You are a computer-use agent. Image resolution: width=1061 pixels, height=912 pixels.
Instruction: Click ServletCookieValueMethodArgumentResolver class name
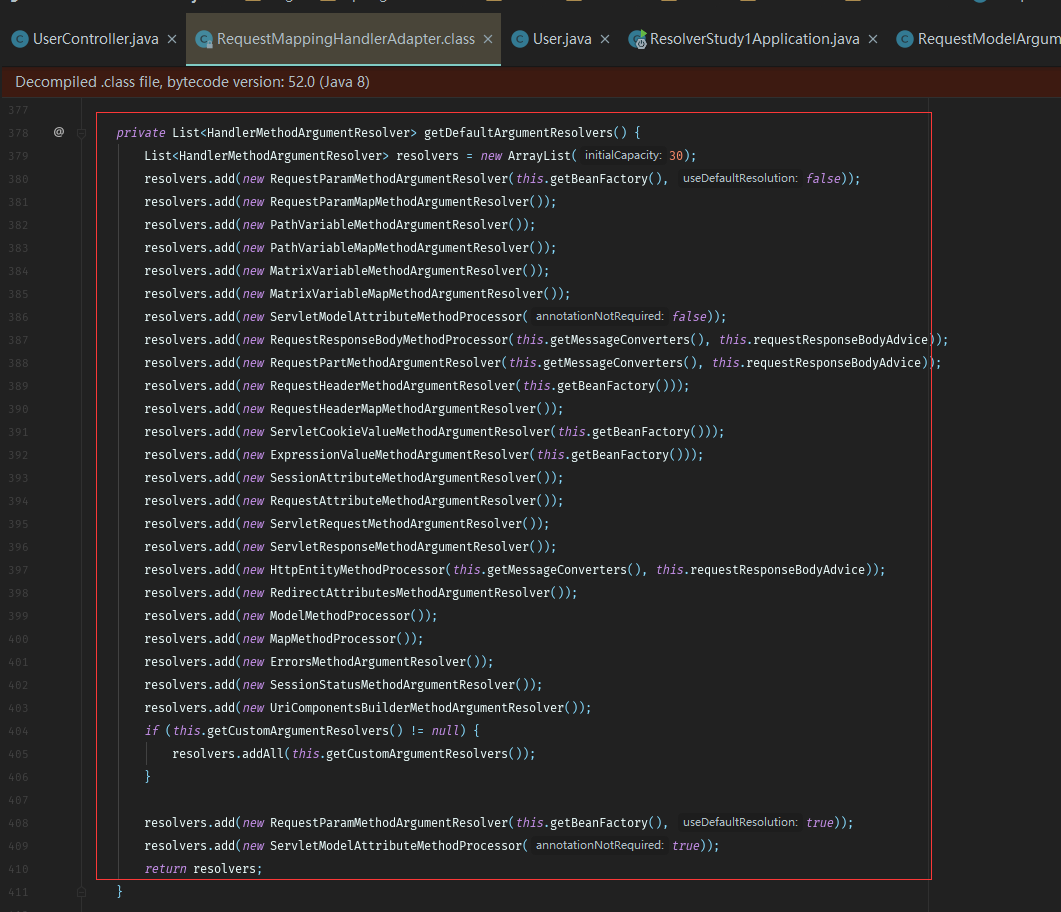[x=410, y=432]
